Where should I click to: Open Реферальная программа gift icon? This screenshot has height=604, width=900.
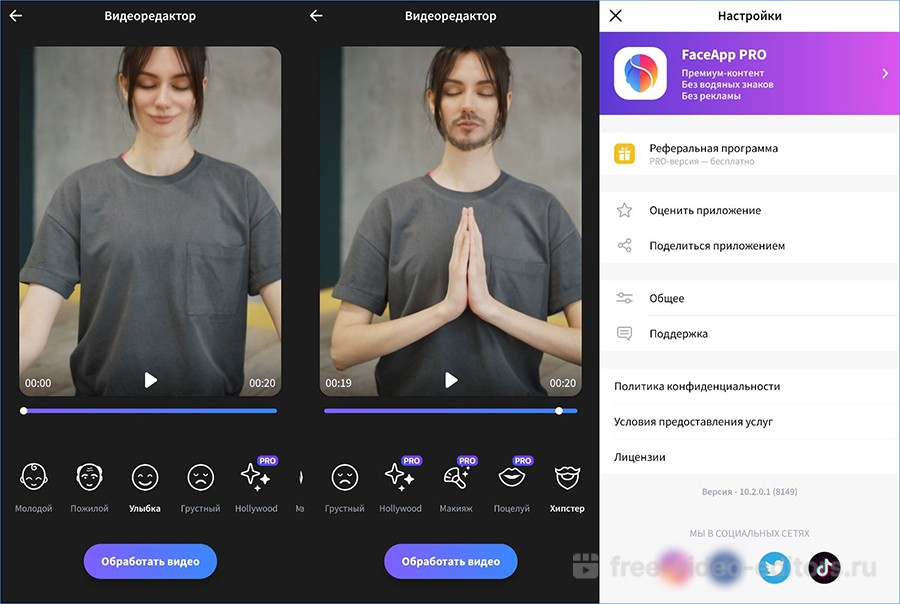coord(624,154)
